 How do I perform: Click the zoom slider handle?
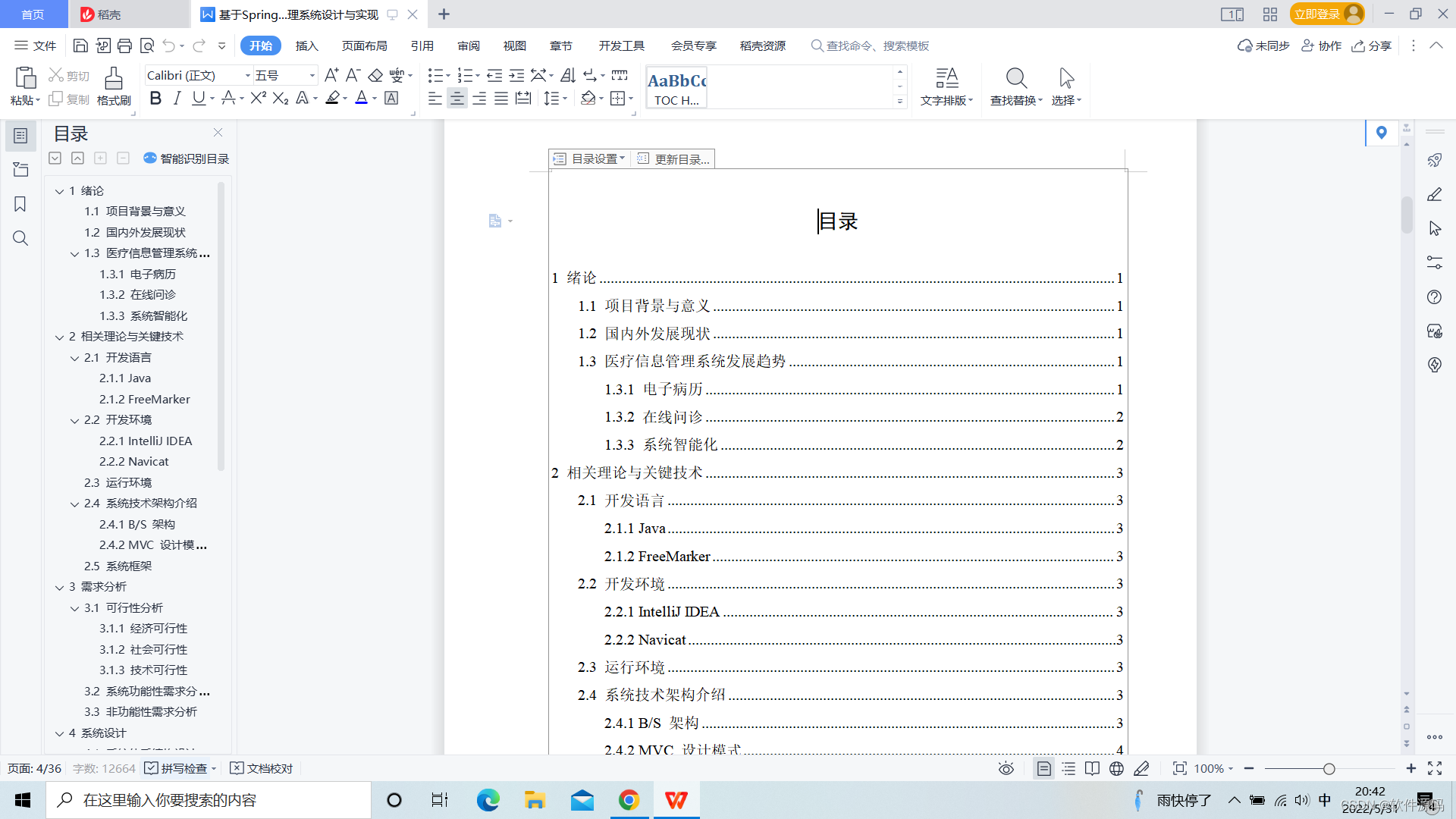(x=1329, y=769)
